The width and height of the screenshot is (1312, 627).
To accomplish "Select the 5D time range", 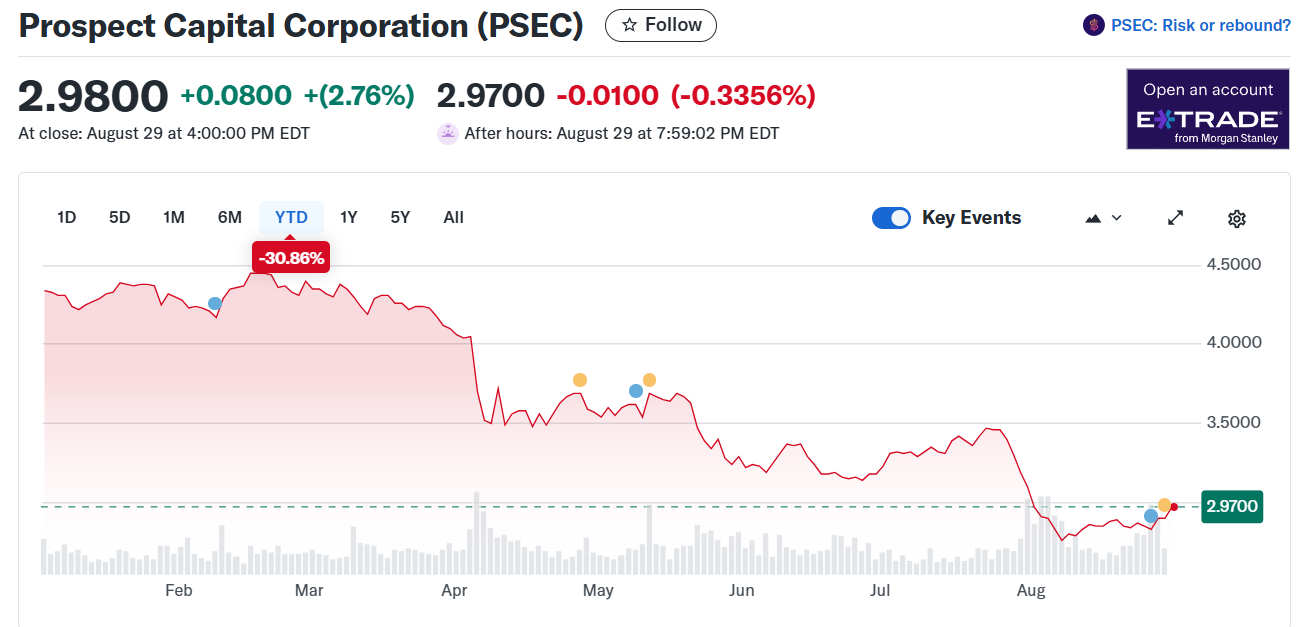I will 120,217.
